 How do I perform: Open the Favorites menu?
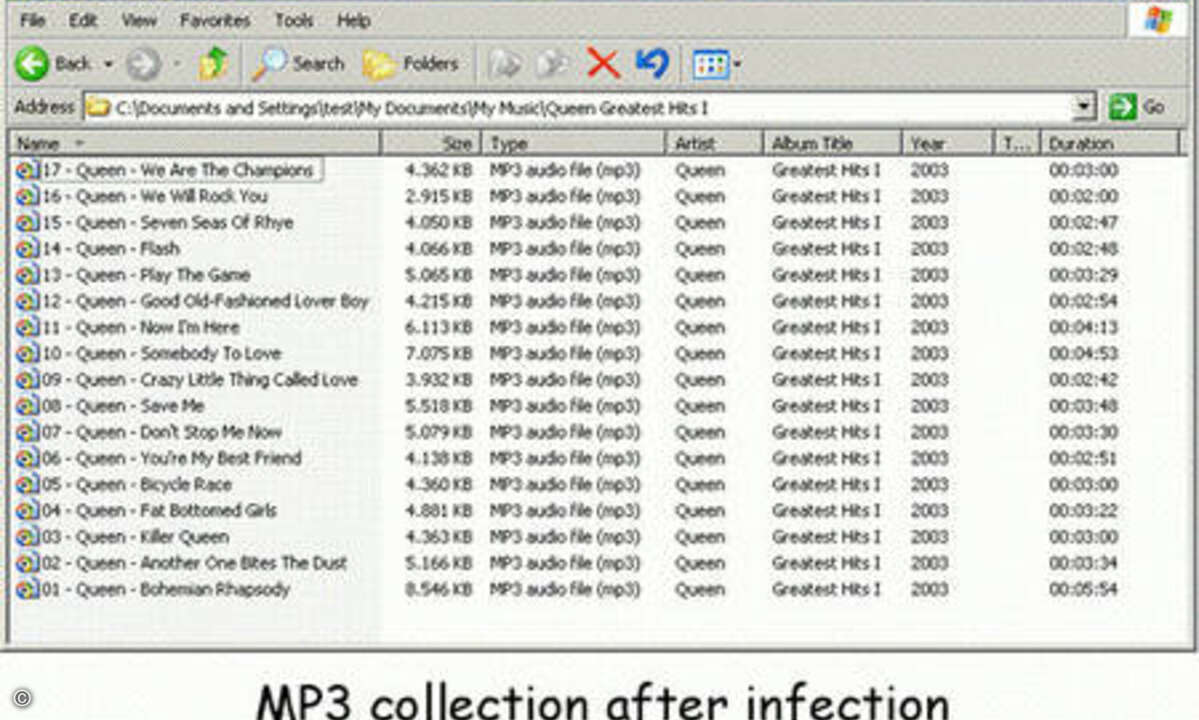pyautogui.click(x=215, y=20)
